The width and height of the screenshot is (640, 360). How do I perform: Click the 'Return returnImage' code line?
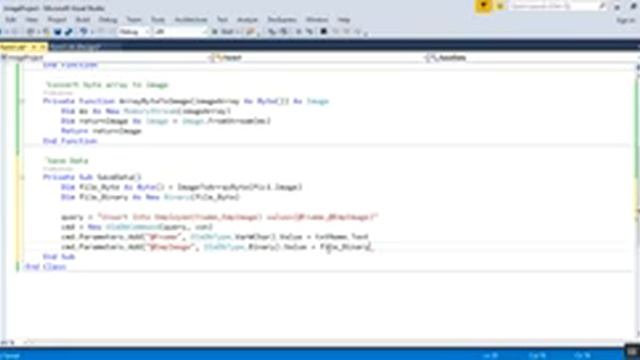tap(101, 131)
